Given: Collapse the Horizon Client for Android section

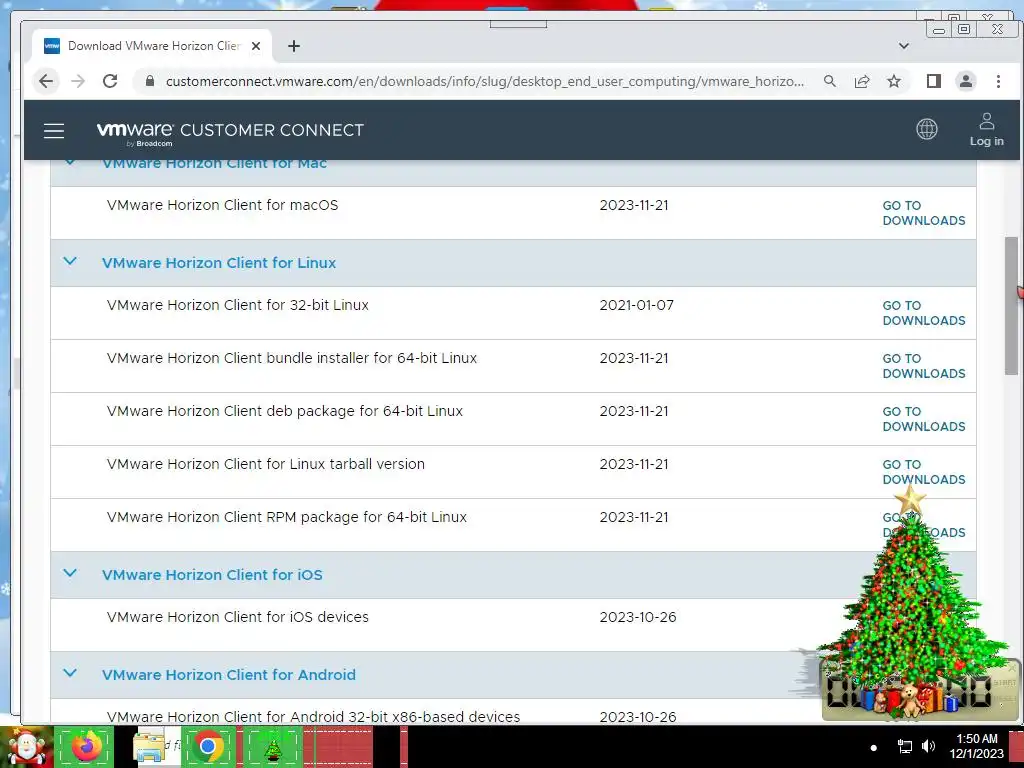Looking at the screenshot, I should pos(70,673).
